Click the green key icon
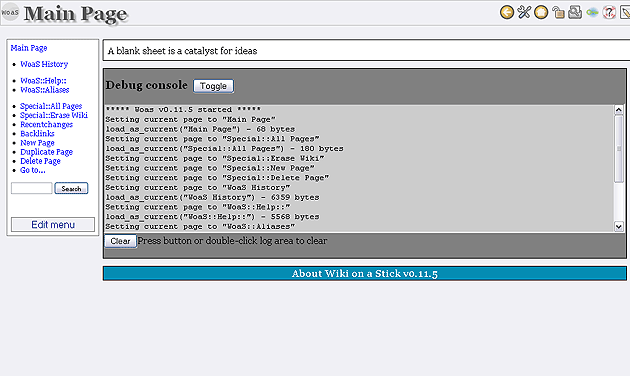Image resolution: width=630 pixels, height=376 pixels. click(x=592, y=12)
